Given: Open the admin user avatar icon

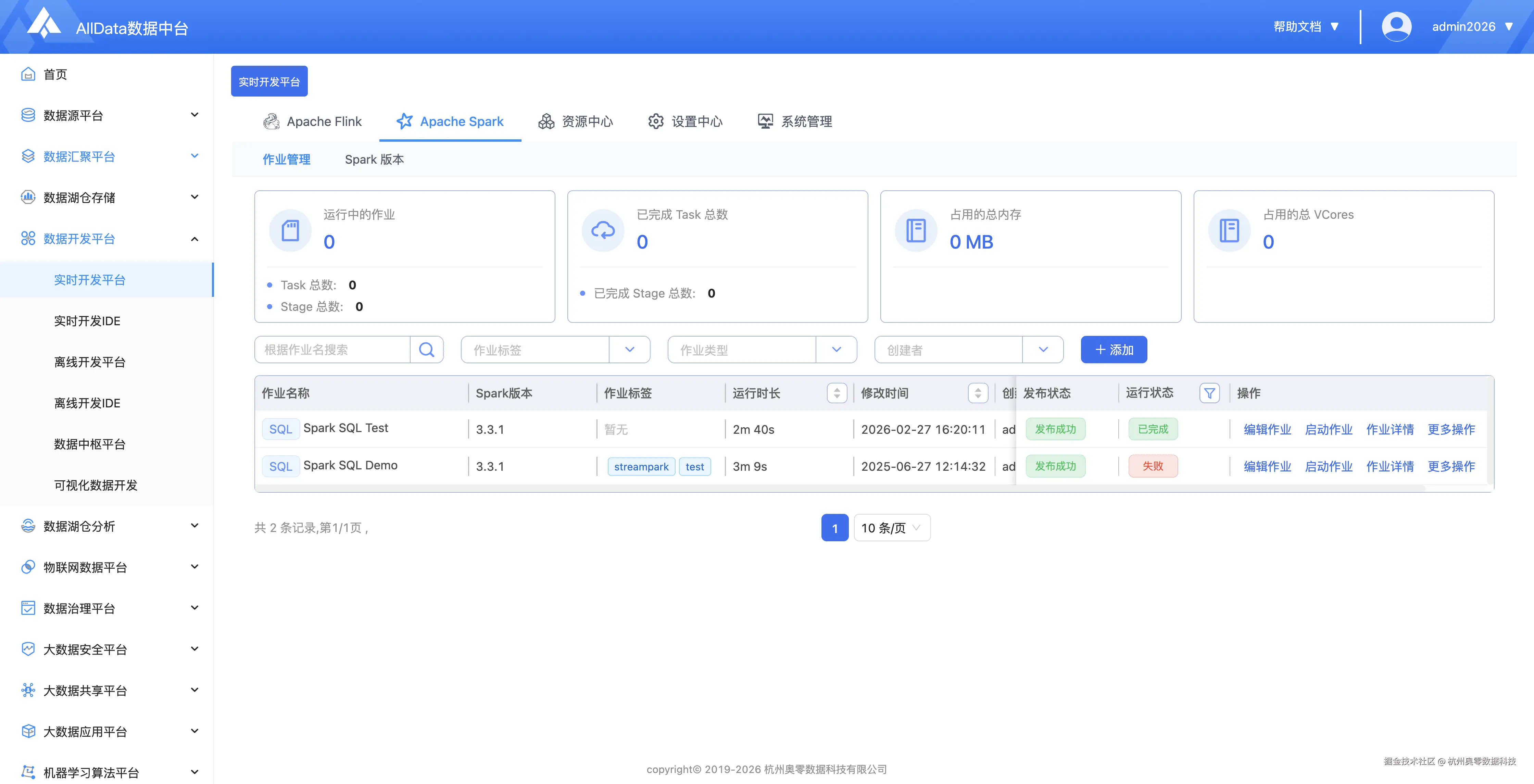Looking at the screenshot, I should click(1396, 27).
